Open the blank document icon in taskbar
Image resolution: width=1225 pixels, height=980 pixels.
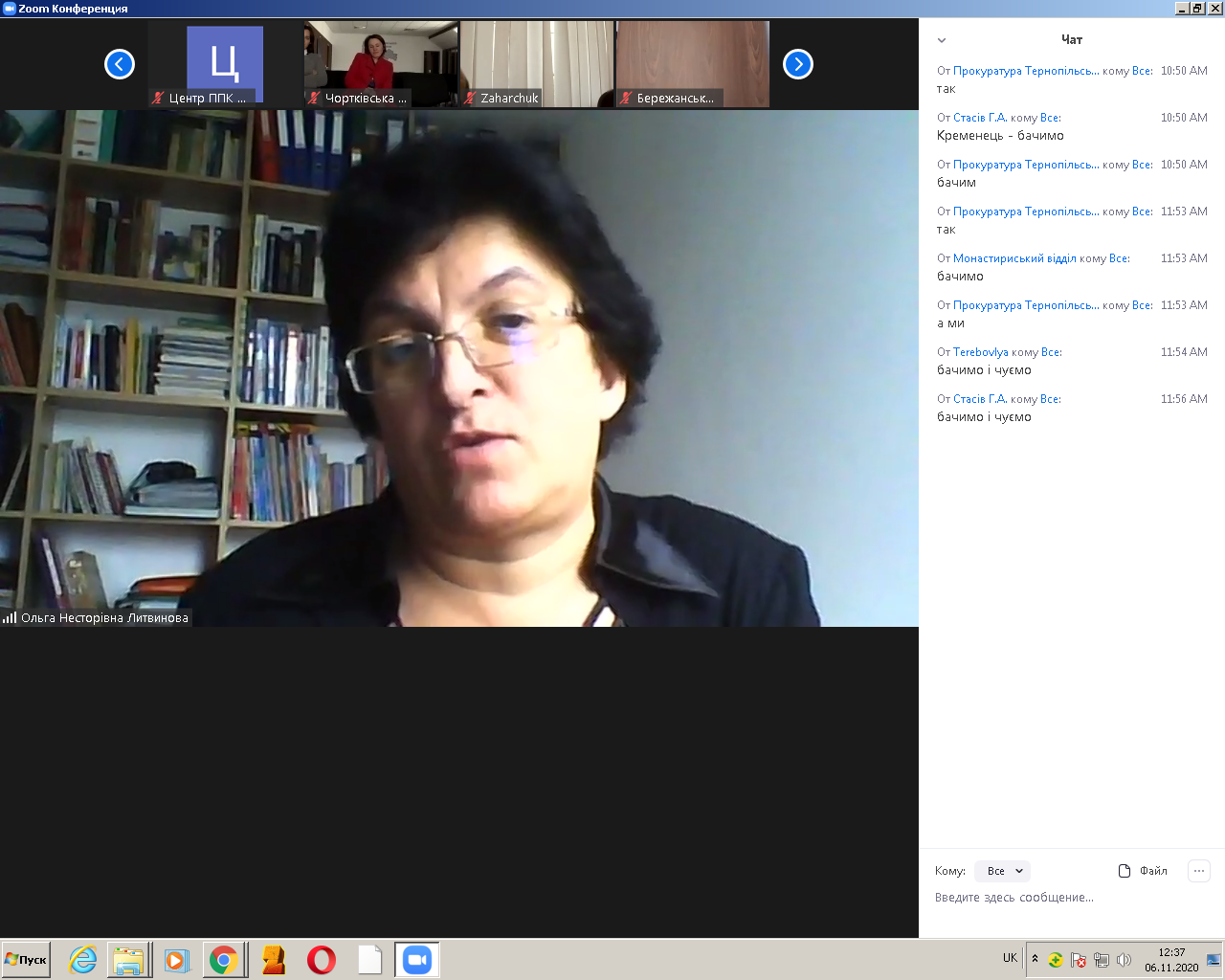click(x=369, y=960)
